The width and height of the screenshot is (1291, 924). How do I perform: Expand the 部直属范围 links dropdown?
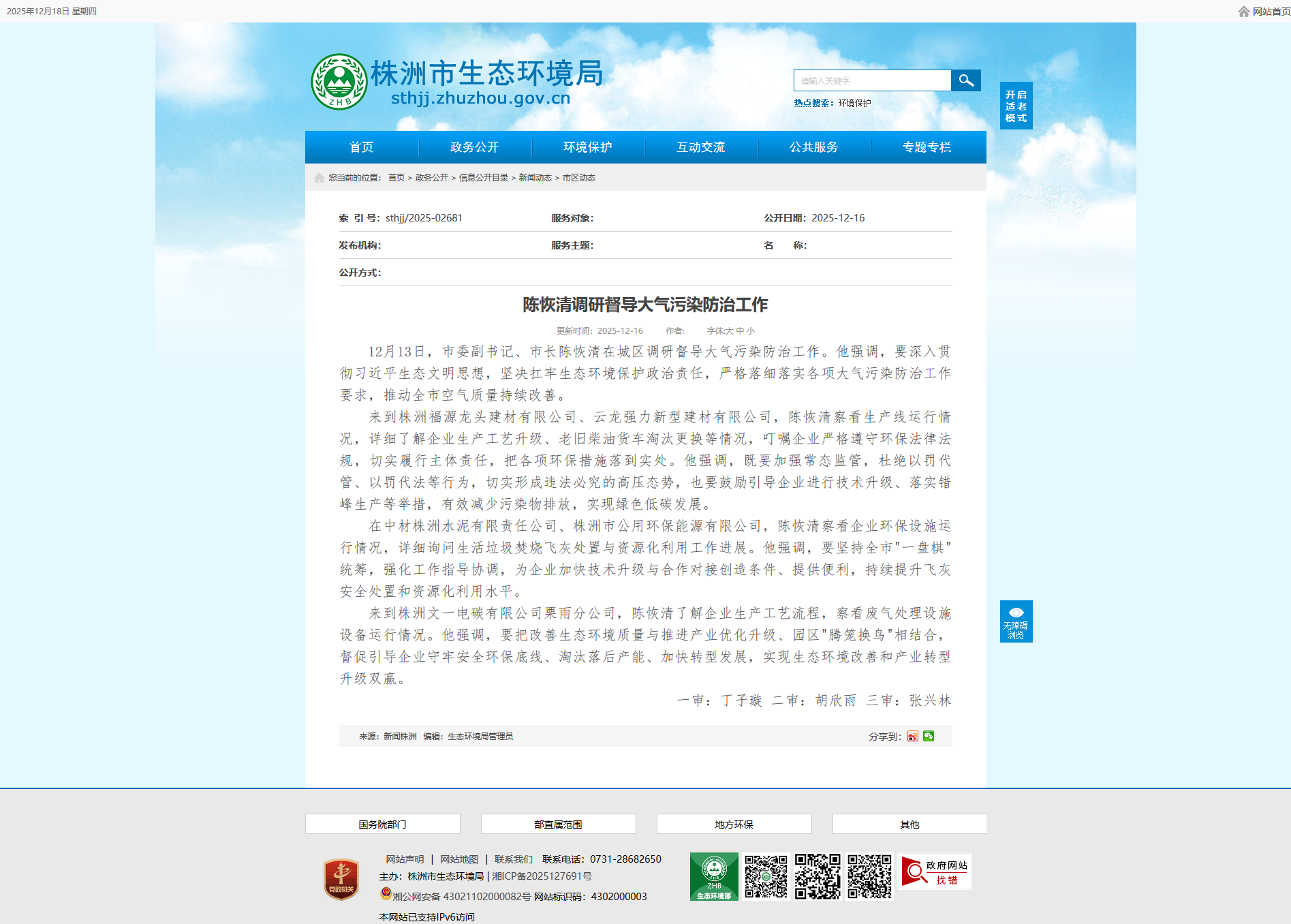click(558, 824)
